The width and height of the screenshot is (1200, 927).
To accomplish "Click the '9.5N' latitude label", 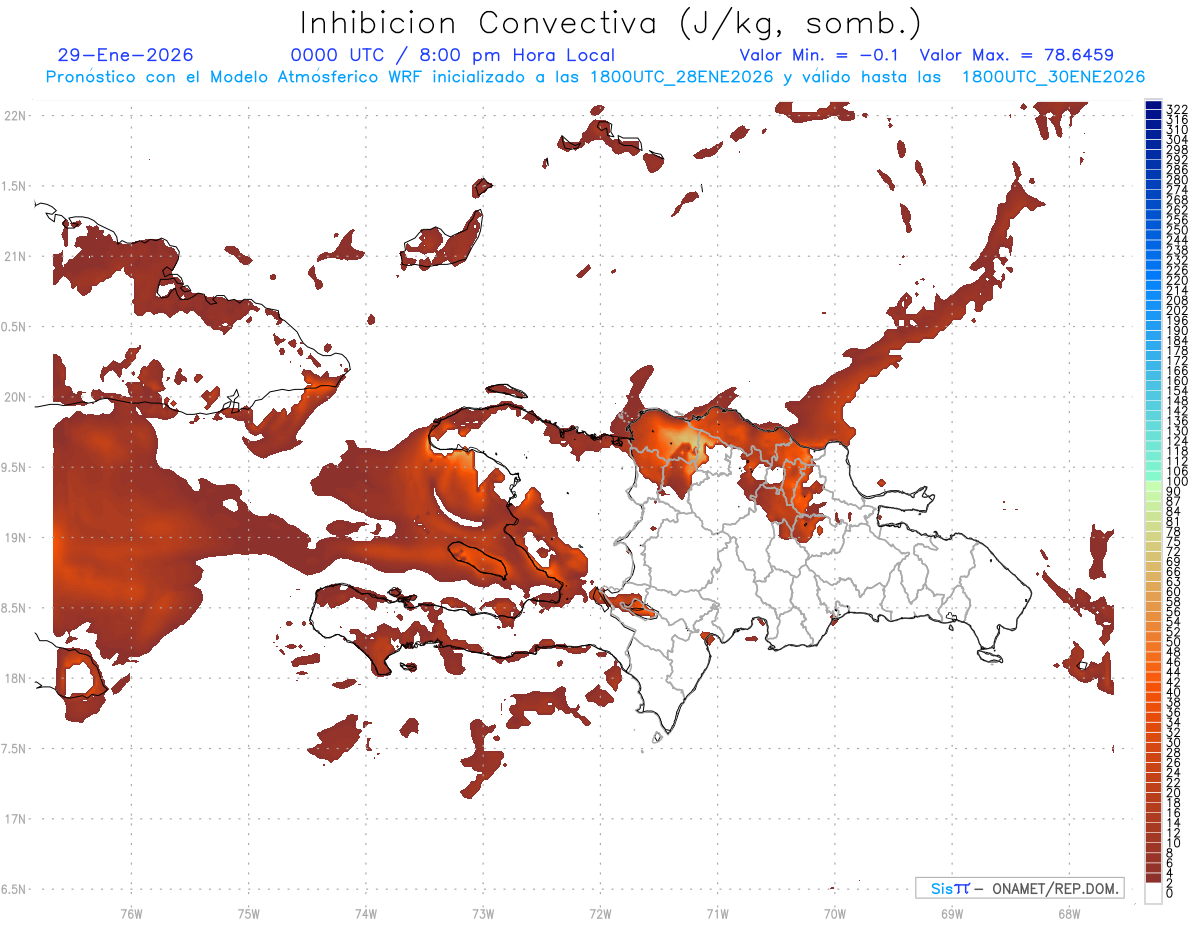I will tap(15, 468).
